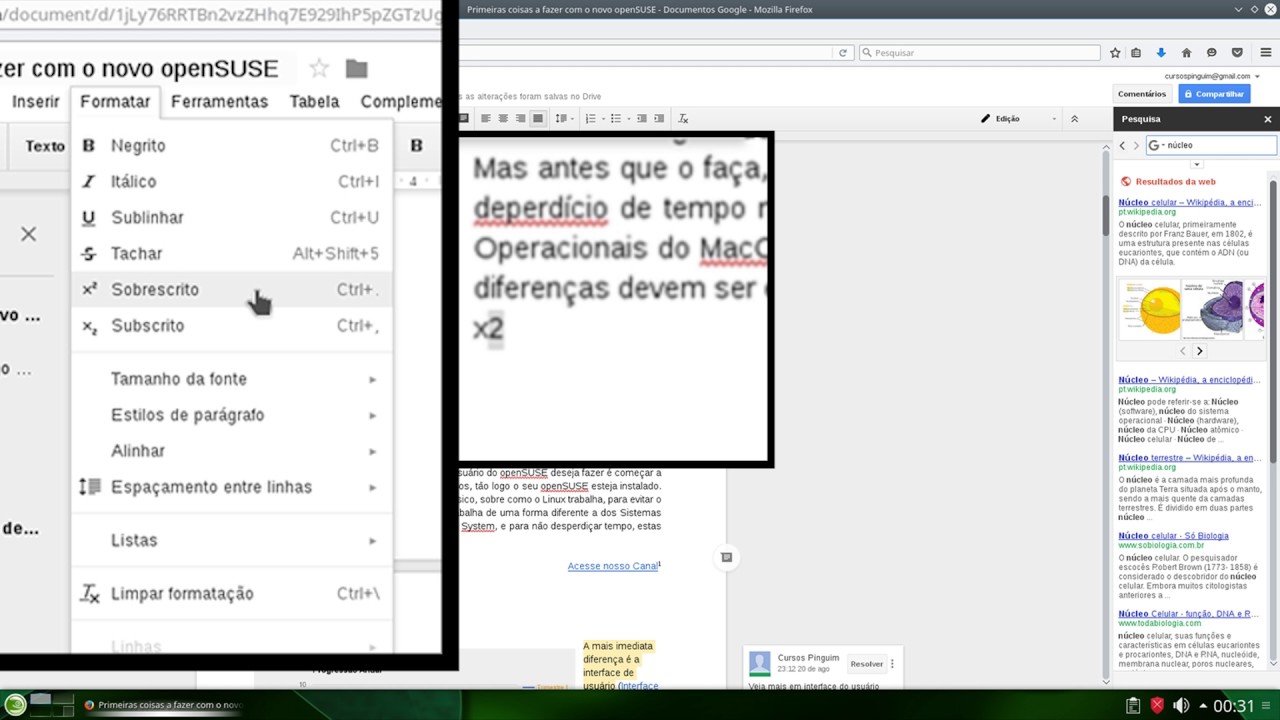The image size is (1280, 720).
Task: Open the Tabela menu
Action: tap(314, 101)
